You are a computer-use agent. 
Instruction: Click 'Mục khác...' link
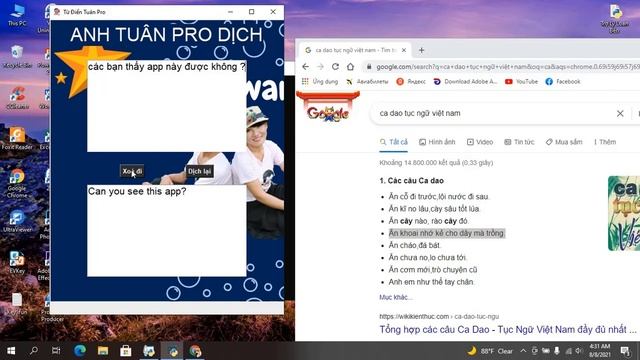pos(395,297)
